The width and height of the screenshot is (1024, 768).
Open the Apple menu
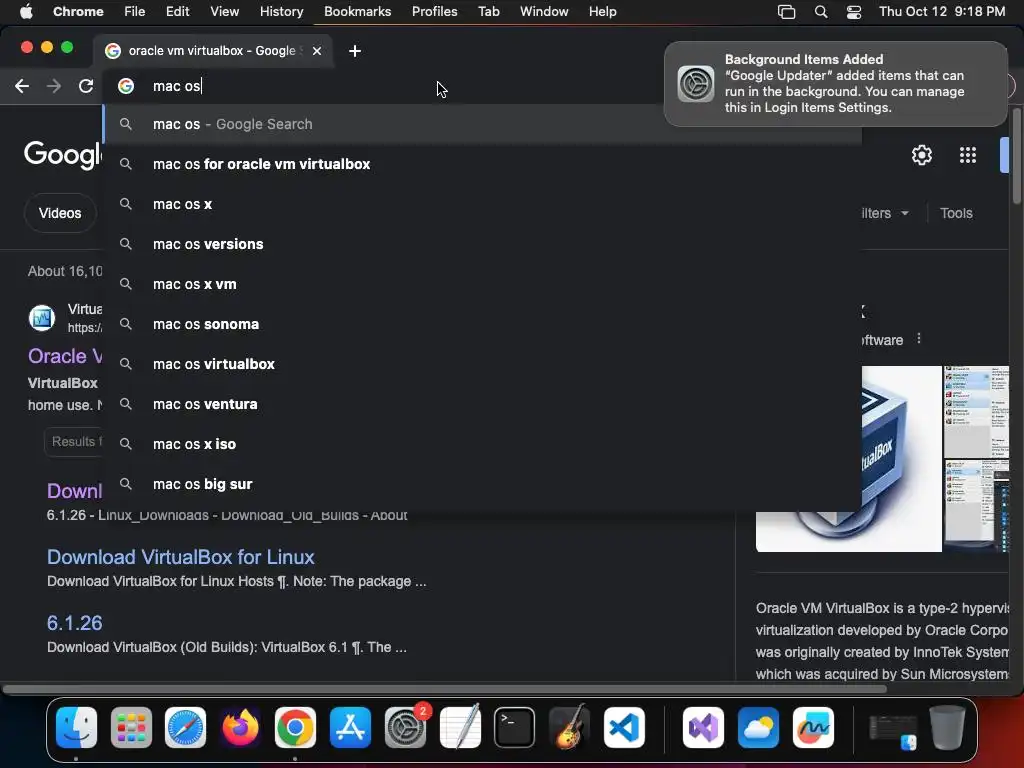[26, 12]
